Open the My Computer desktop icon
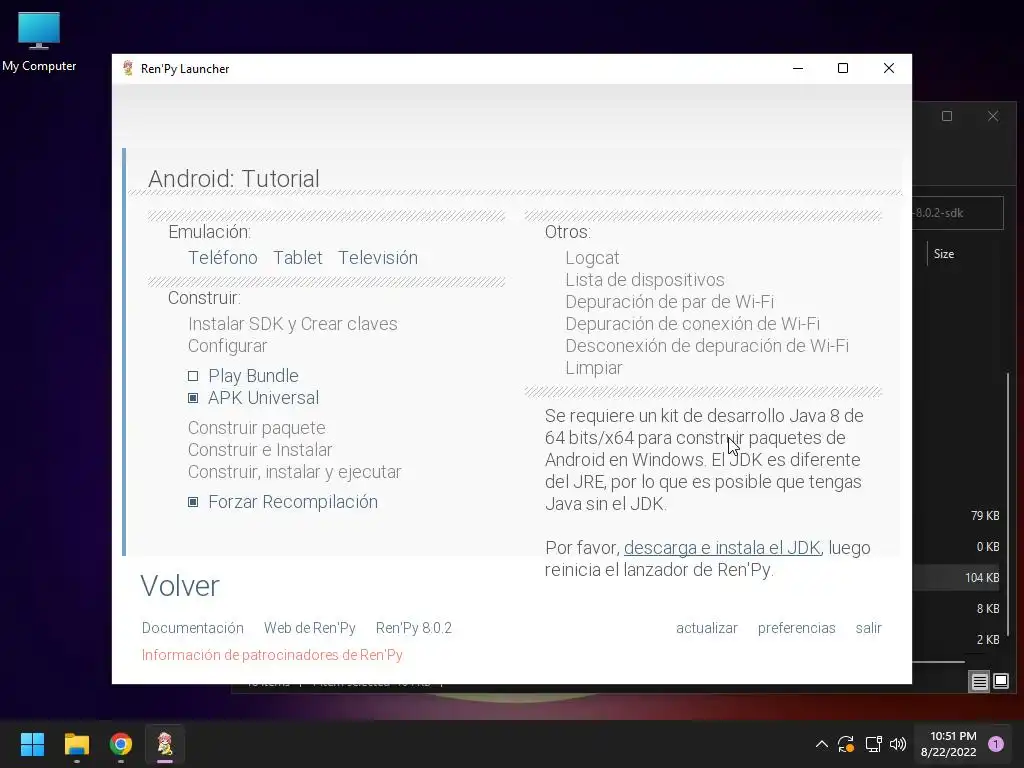This screenshot has height=768, width=1024. pyautogui.click(x=39, y=41)
